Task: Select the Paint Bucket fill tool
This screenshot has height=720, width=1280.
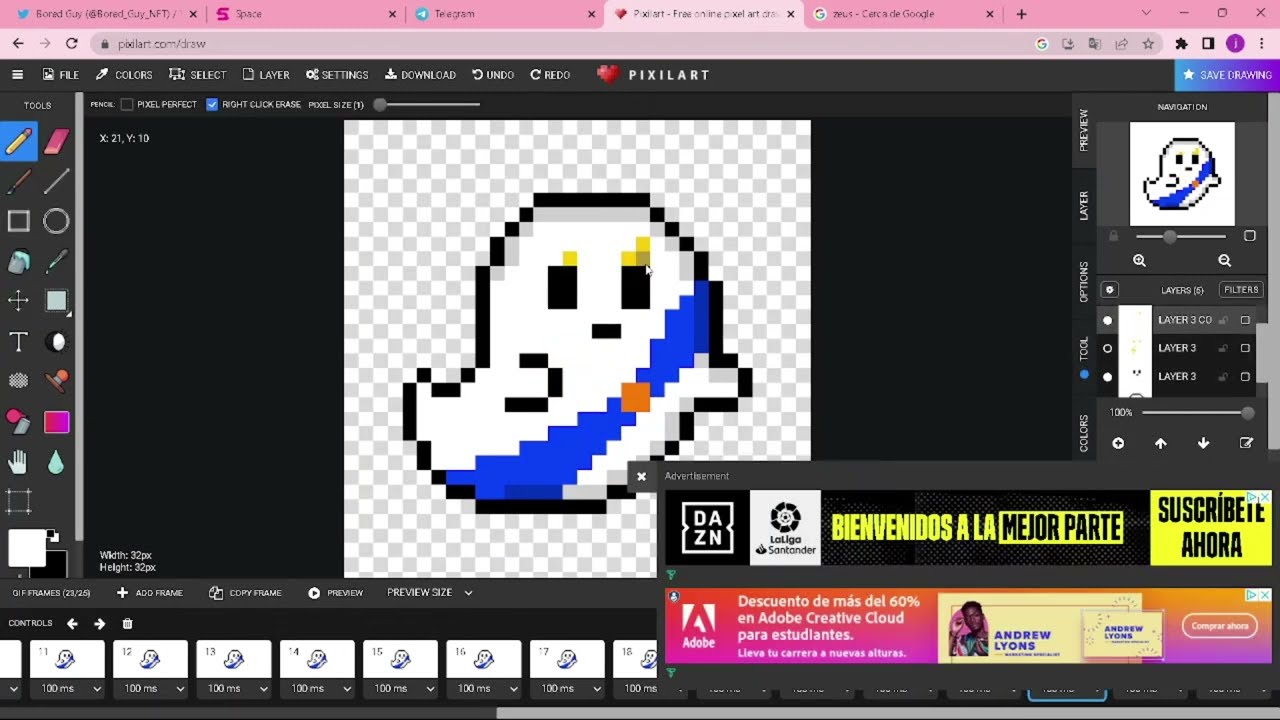Action: 19,261
